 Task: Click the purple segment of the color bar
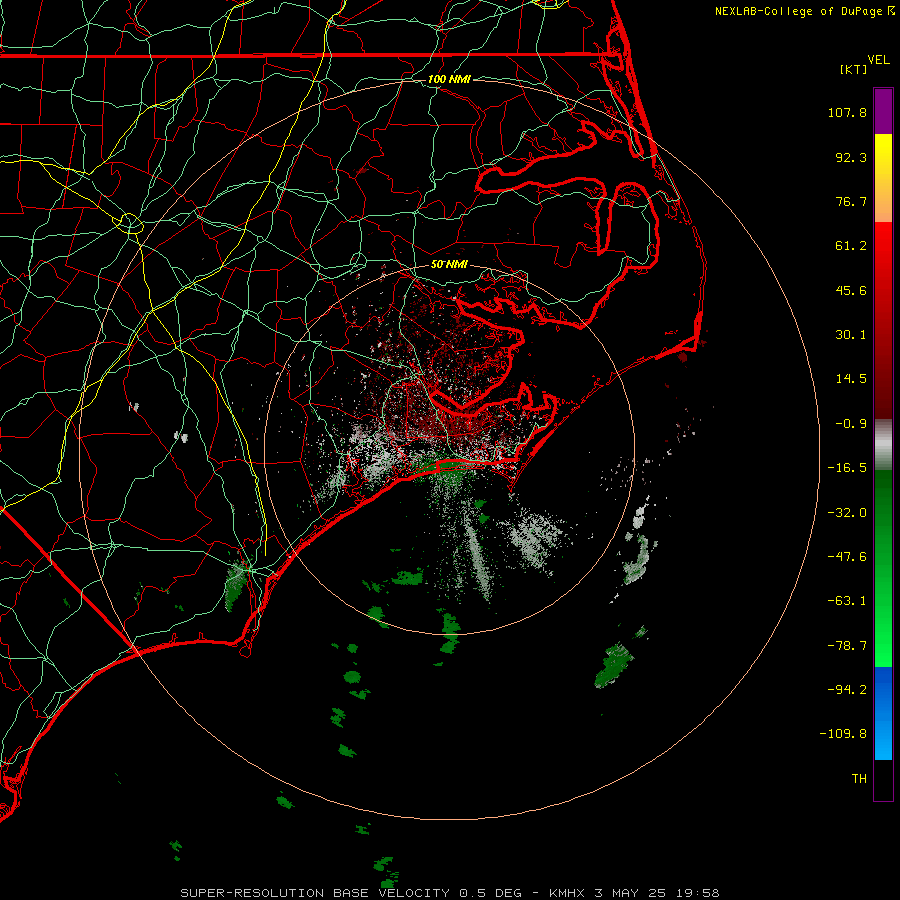click(883, 111)
